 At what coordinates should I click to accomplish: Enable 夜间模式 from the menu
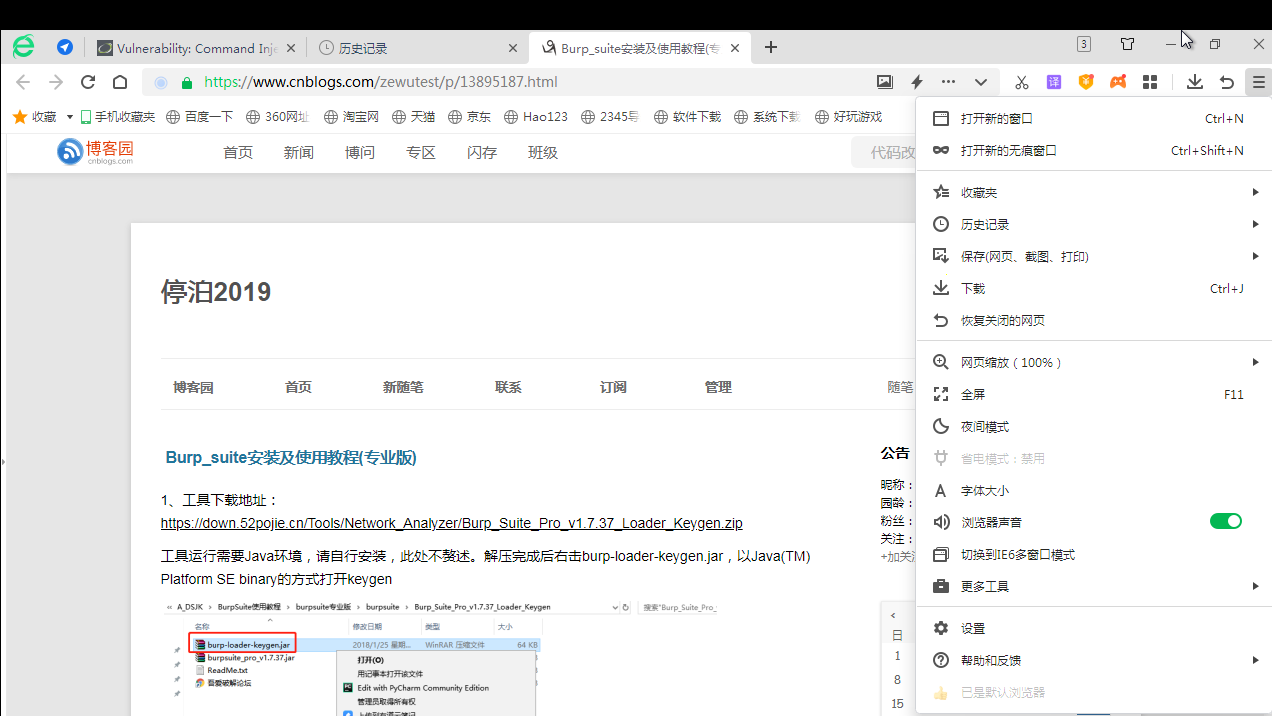[1093, 426]
